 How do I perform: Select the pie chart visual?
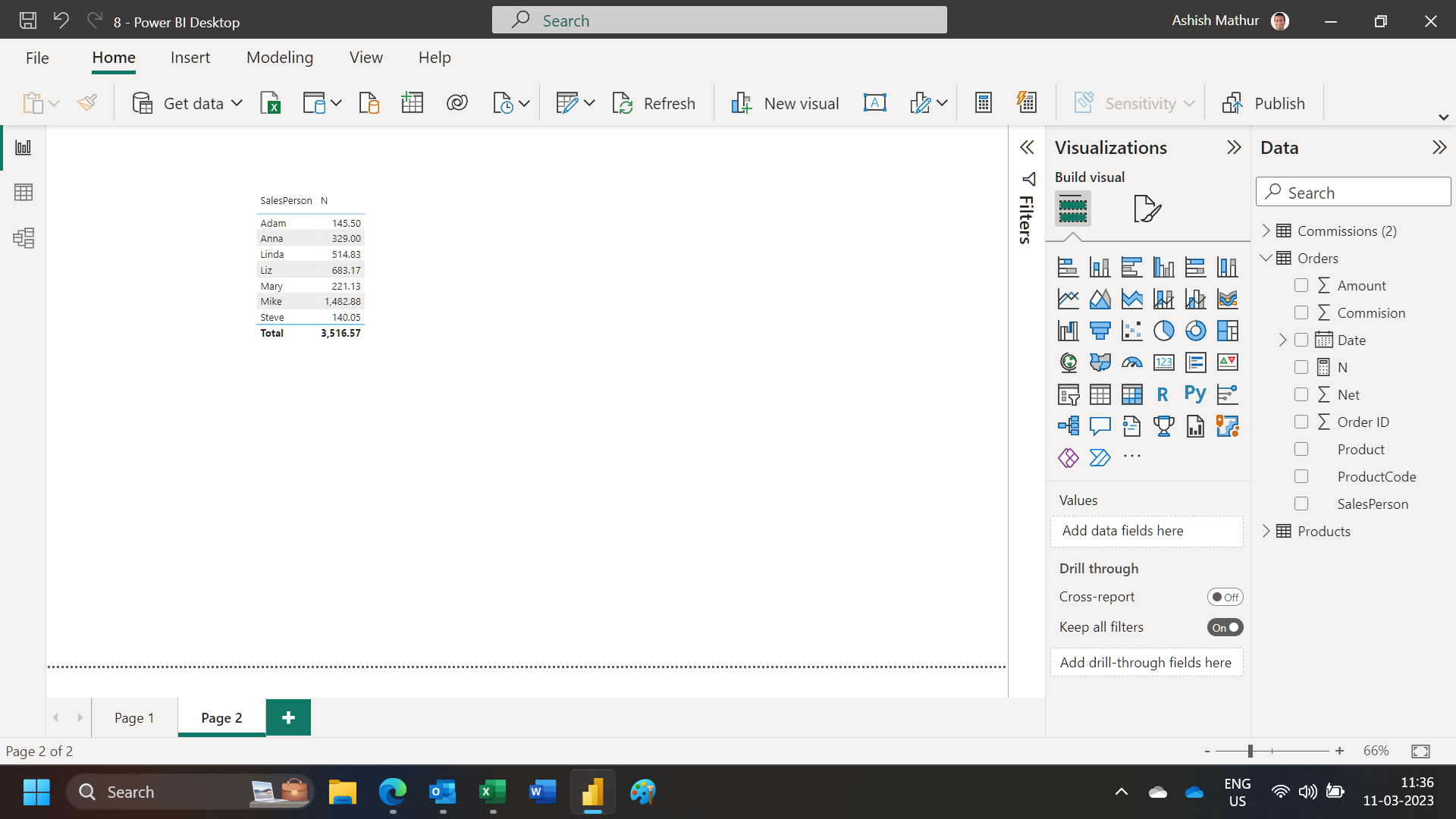click(x=1163, y=331)
